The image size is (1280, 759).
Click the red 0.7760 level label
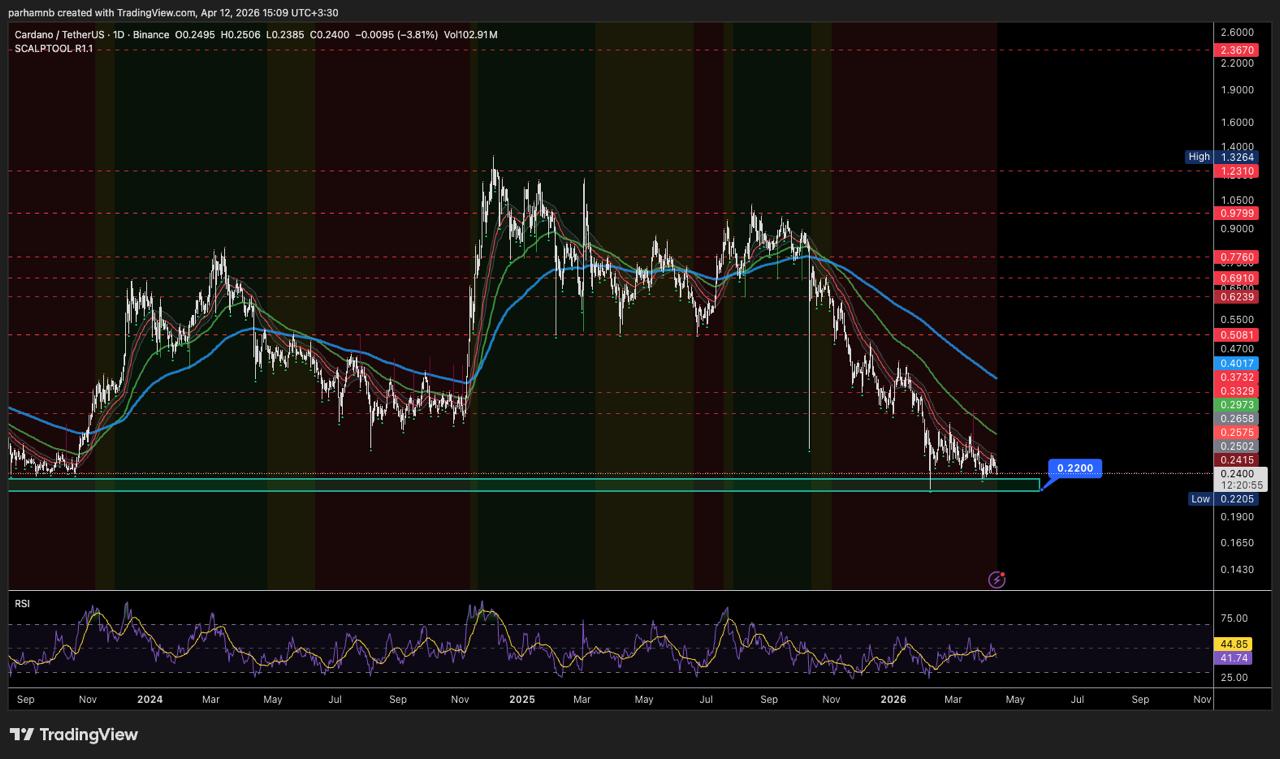tap(1235, 257)
